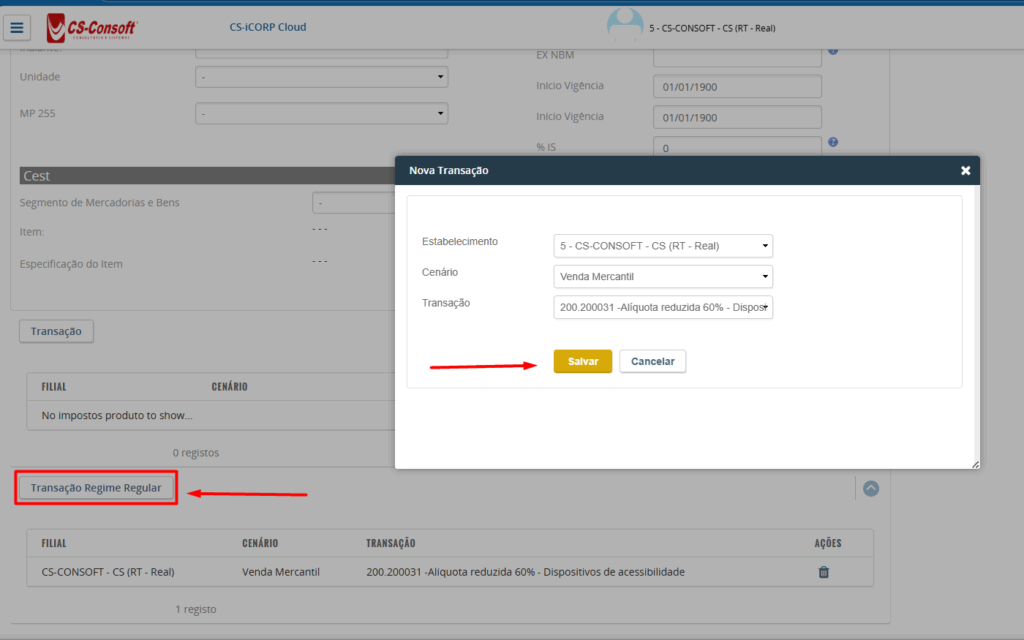Close the Nova Transação dialog
Viewport: 1024px width, 640px height.
click(x=965, y=171)
